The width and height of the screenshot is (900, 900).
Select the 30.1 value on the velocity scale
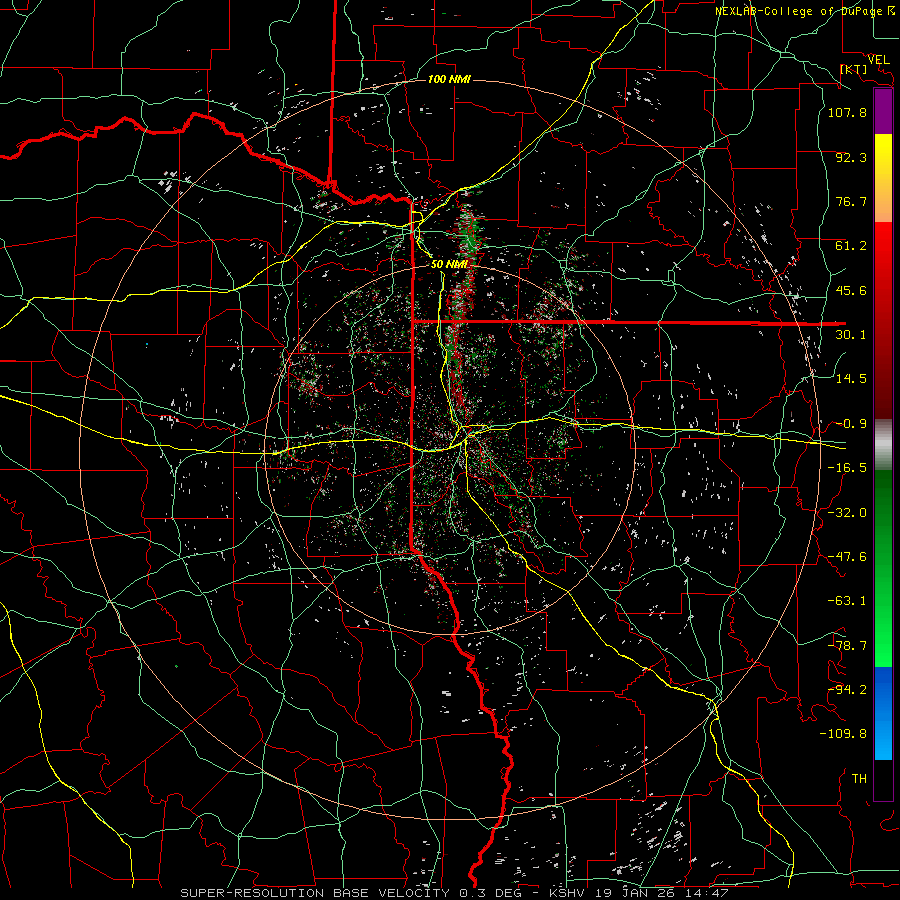pos(851,335)
